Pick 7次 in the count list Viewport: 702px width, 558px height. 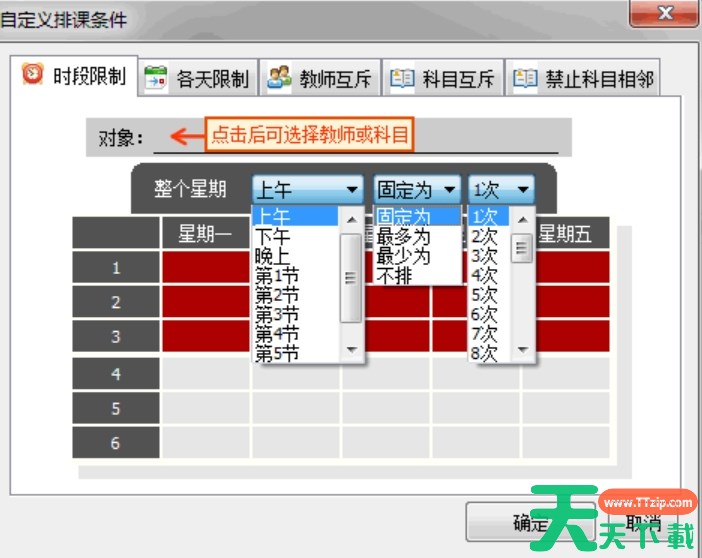click(489, 335)
